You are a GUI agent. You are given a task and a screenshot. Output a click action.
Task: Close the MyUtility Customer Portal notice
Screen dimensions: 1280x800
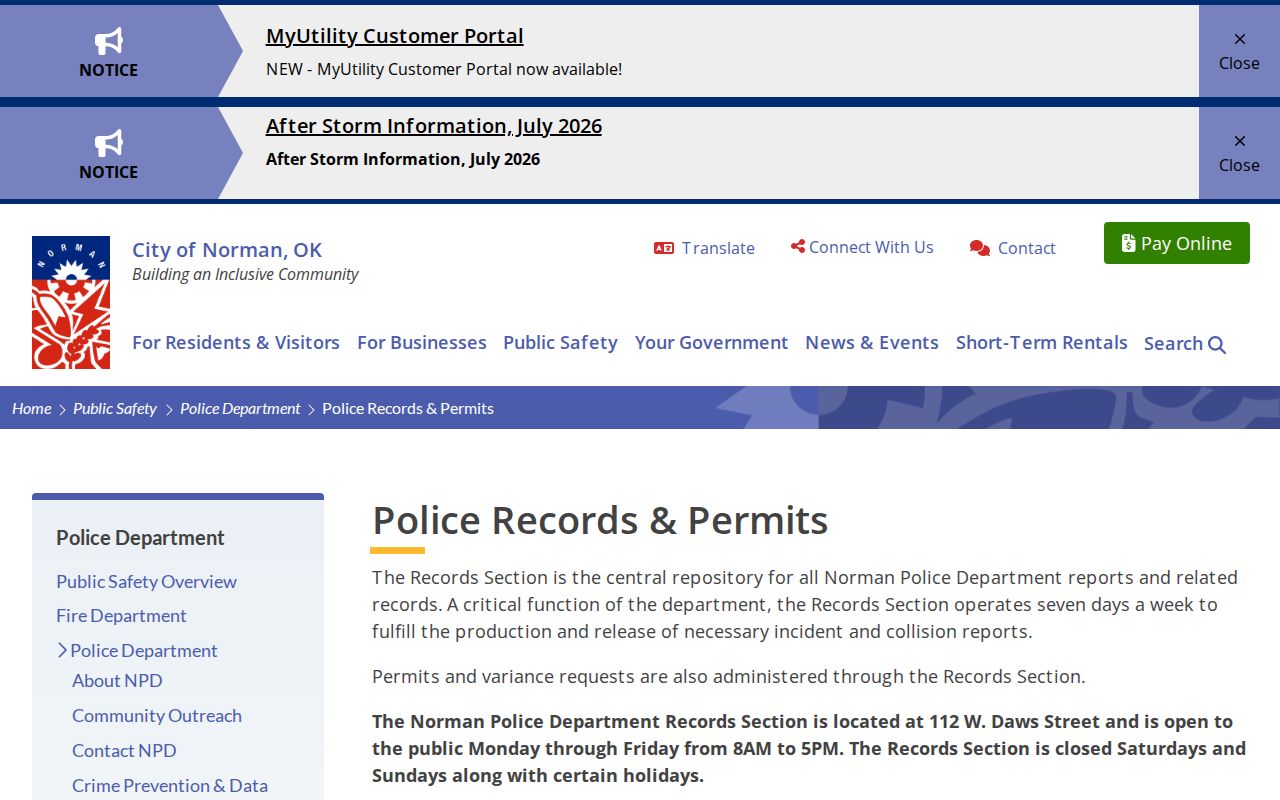coord(1239,51)
